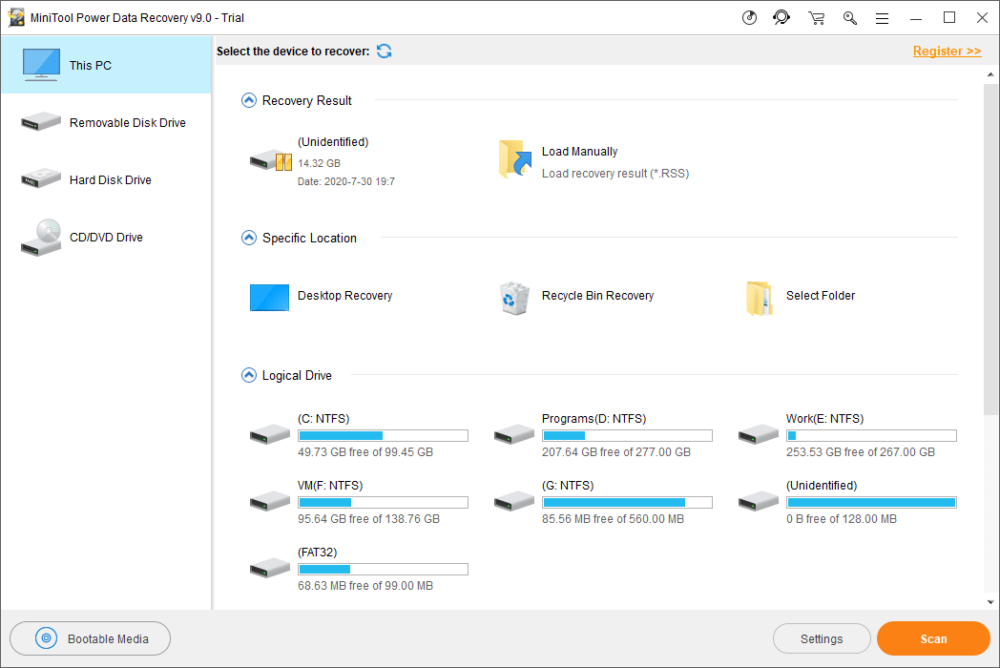
Task: Click '207.64 GB free of 277.00 GB' text
Action: point(616,452)
